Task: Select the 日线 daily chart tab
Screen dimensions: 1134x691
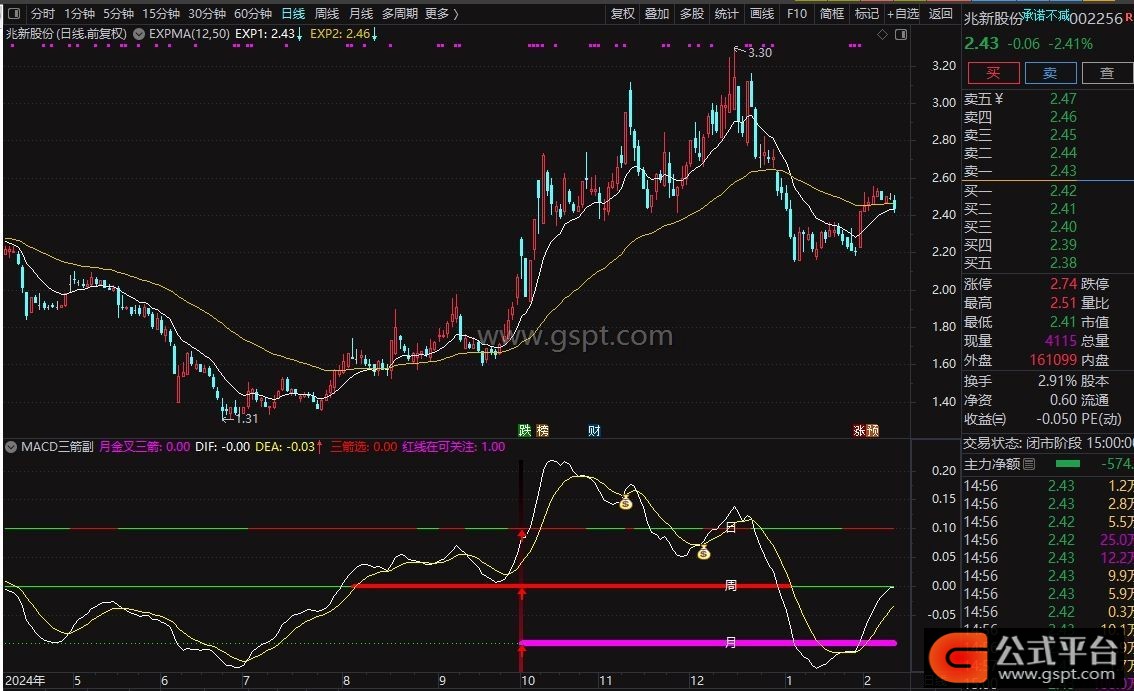Action: coord(293,13)
